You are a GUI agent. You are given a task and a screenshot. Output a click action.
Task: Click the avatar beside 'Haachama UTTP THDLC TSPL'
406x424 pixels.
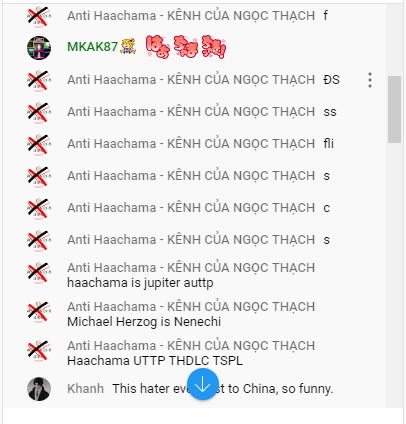click(x=39, y=350)
